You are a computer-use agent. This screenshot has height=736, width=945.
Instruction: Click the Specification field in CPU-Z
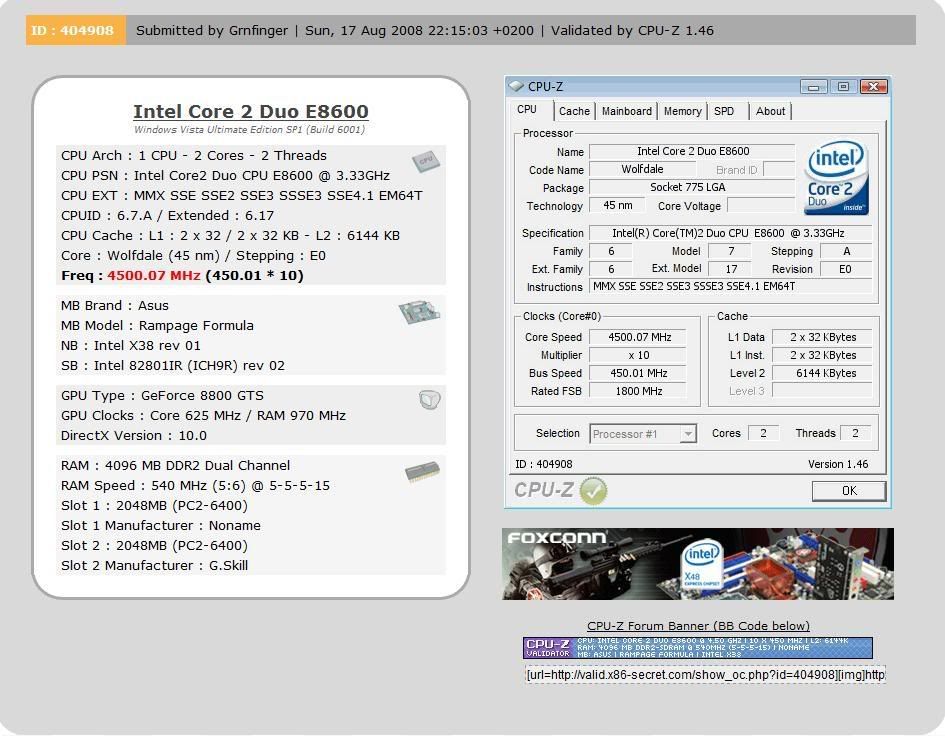point(730,233)
